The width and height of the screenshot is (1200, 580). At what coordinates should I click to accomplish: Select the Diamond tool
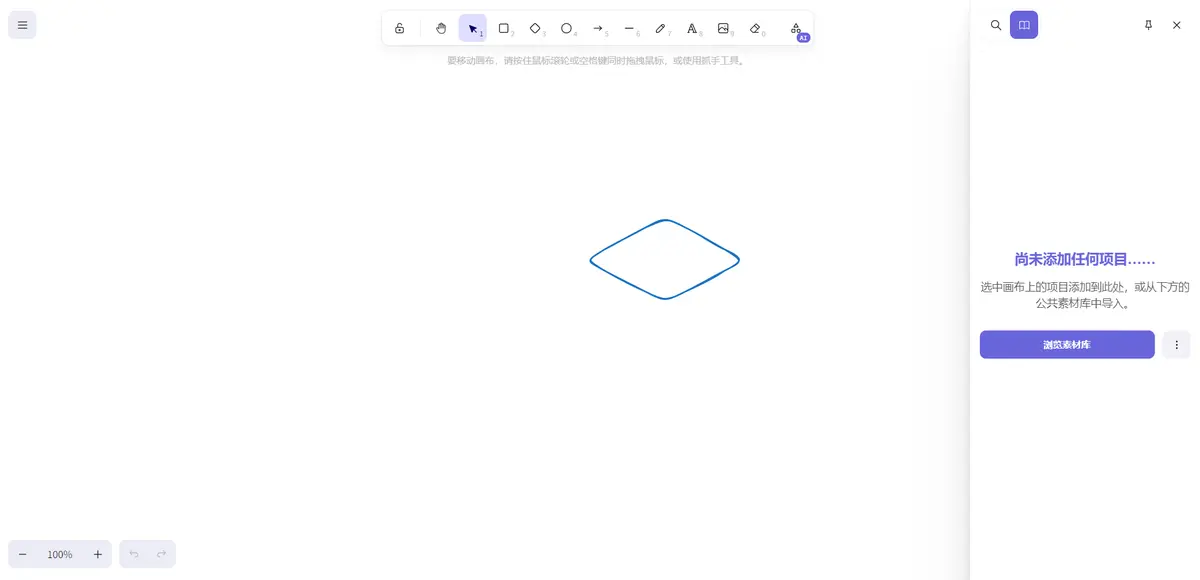pyautogui.click(x=535, y=28)
